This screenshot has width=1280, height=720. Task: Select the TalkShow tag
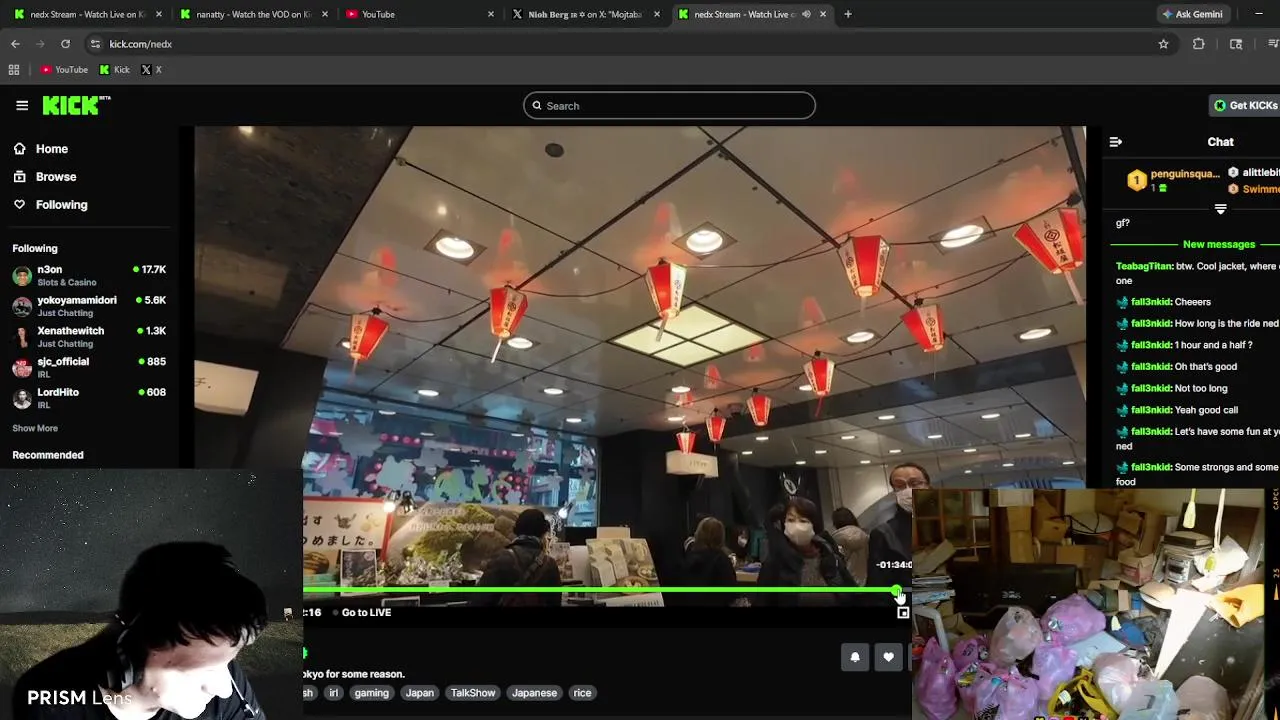click(x=473, y=693)
